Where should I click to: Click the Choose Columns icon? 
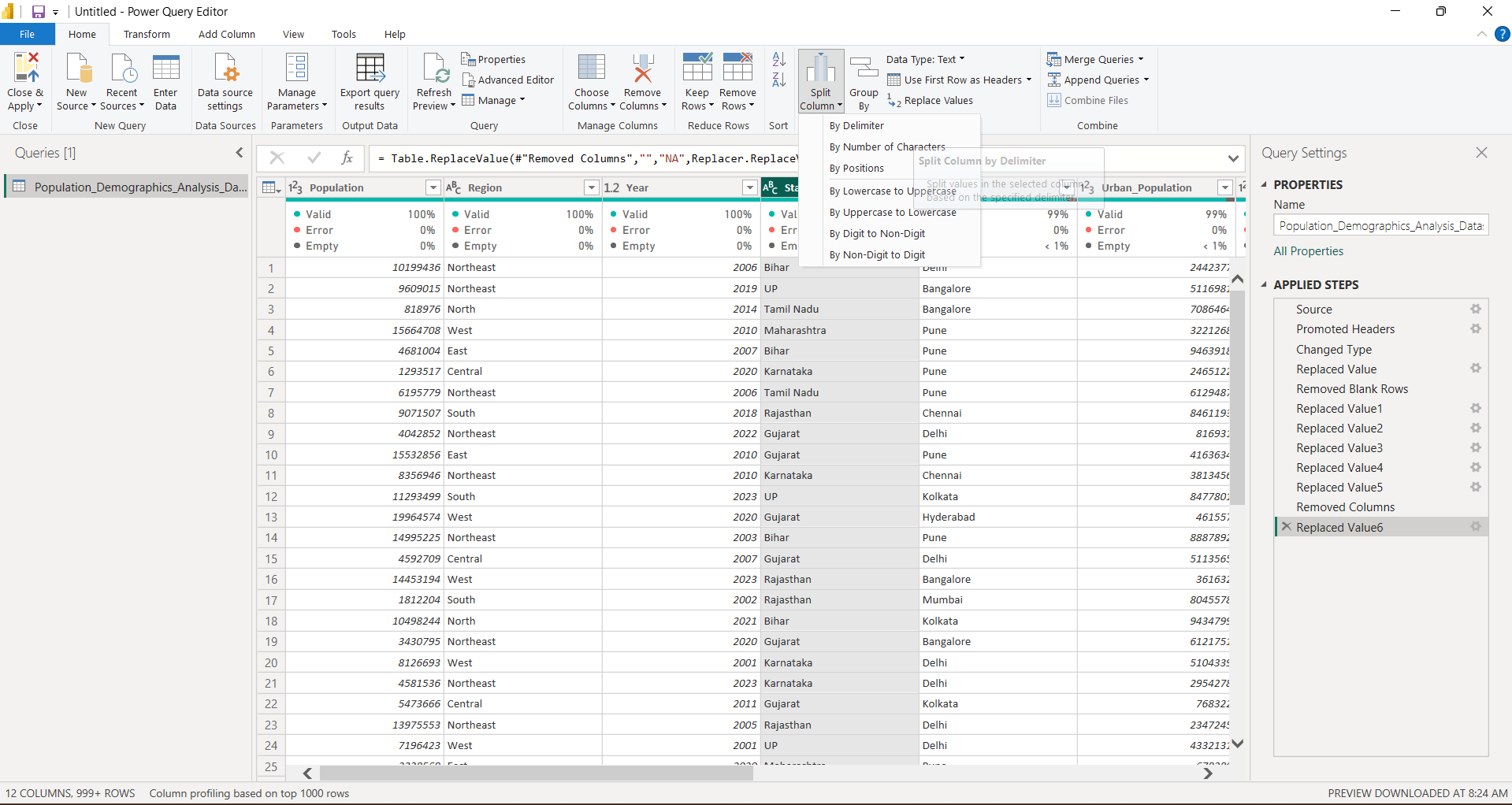click(x=592, y=68)
